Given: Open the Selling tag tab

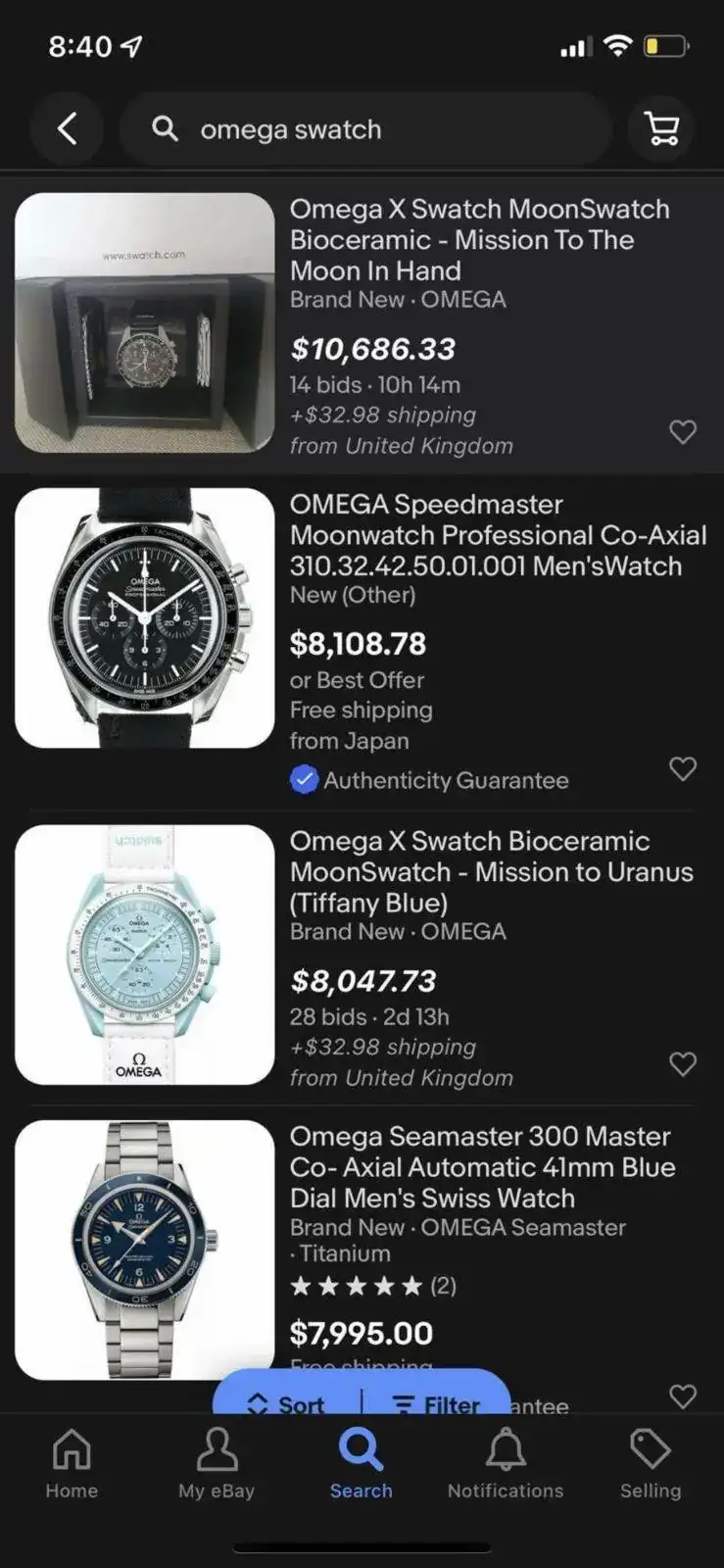Looking at the screenshot, I should tap(650, 1462).
